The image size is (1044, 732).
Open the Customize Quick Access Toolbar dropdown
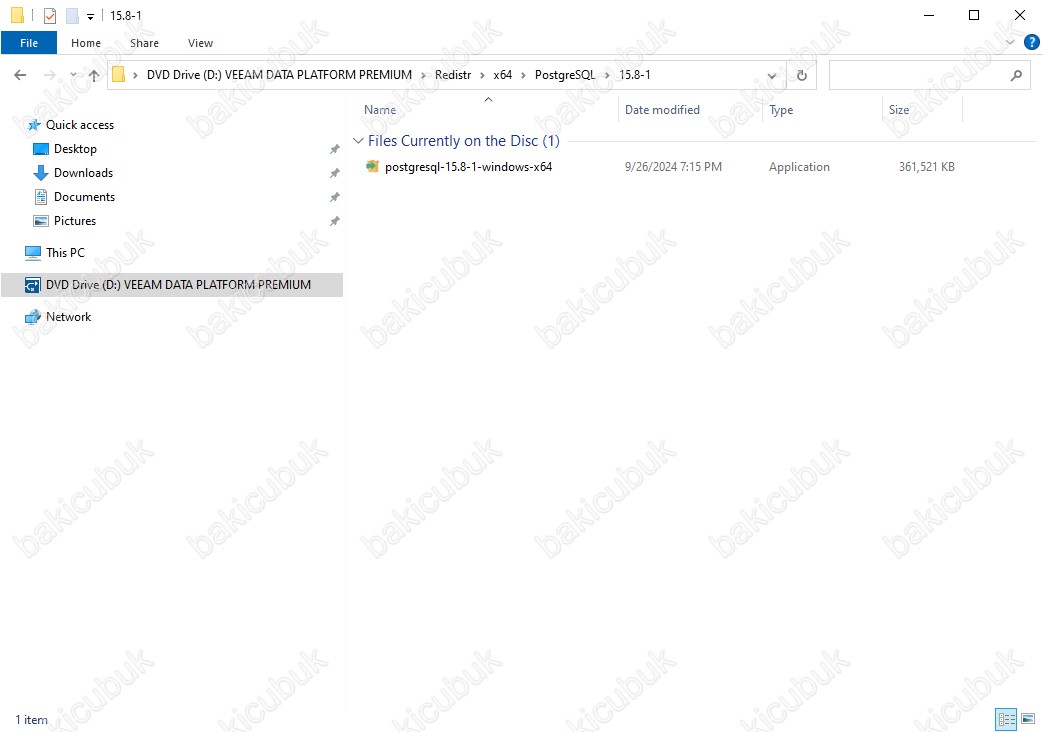91,16
